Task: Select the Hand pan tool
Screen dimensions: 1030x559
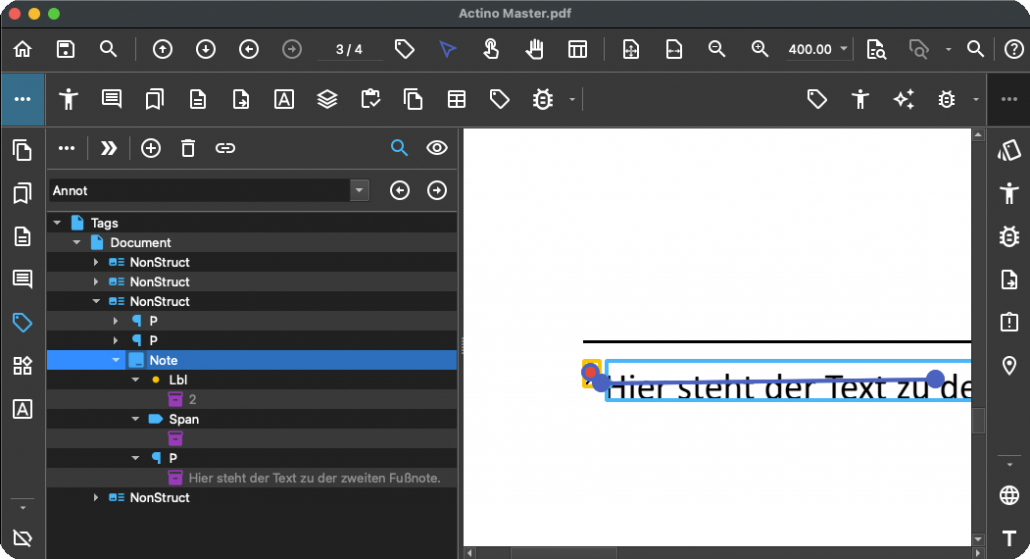Action: (x=535, y=49)
